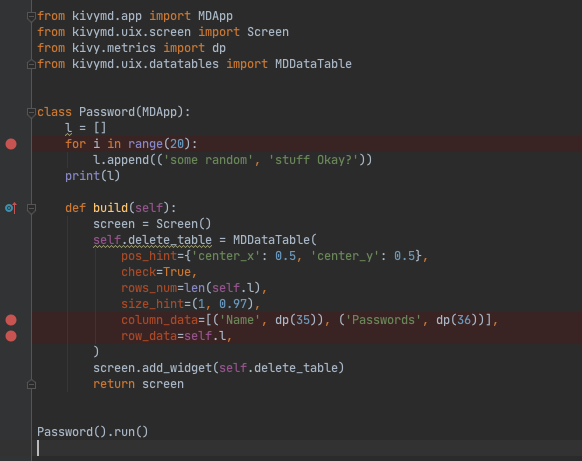Click underlined 'self.delete_table' assignment
582x461 pixels.
(152, 240)
